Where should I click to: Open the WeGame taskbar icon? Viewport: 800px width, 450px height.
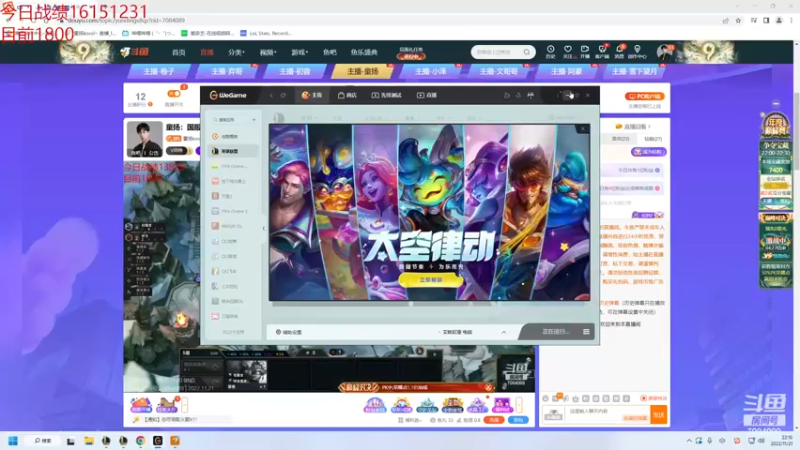pyautogui.click(x=158, y=441)
